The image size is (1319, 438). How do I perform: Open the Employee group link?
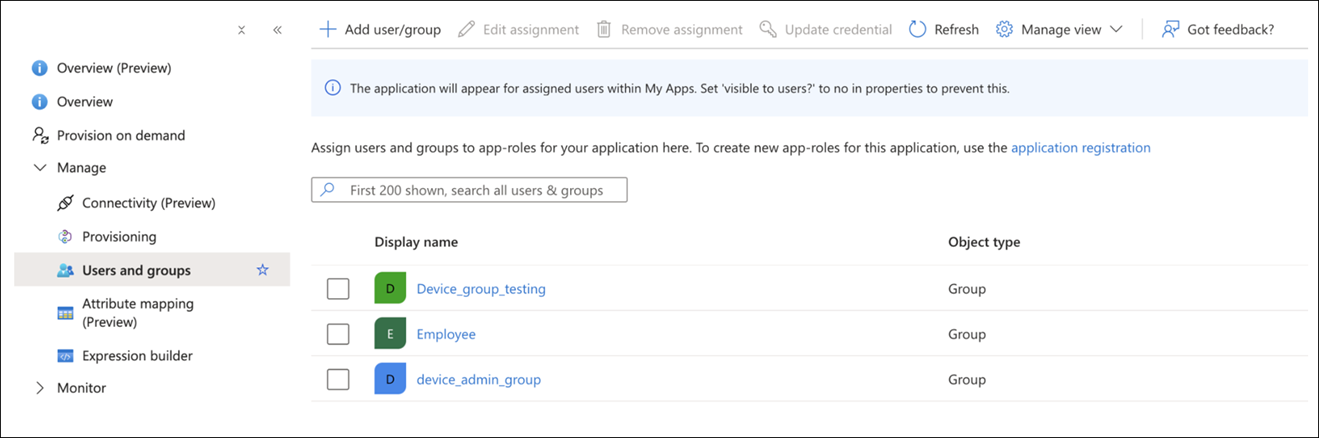446,334
